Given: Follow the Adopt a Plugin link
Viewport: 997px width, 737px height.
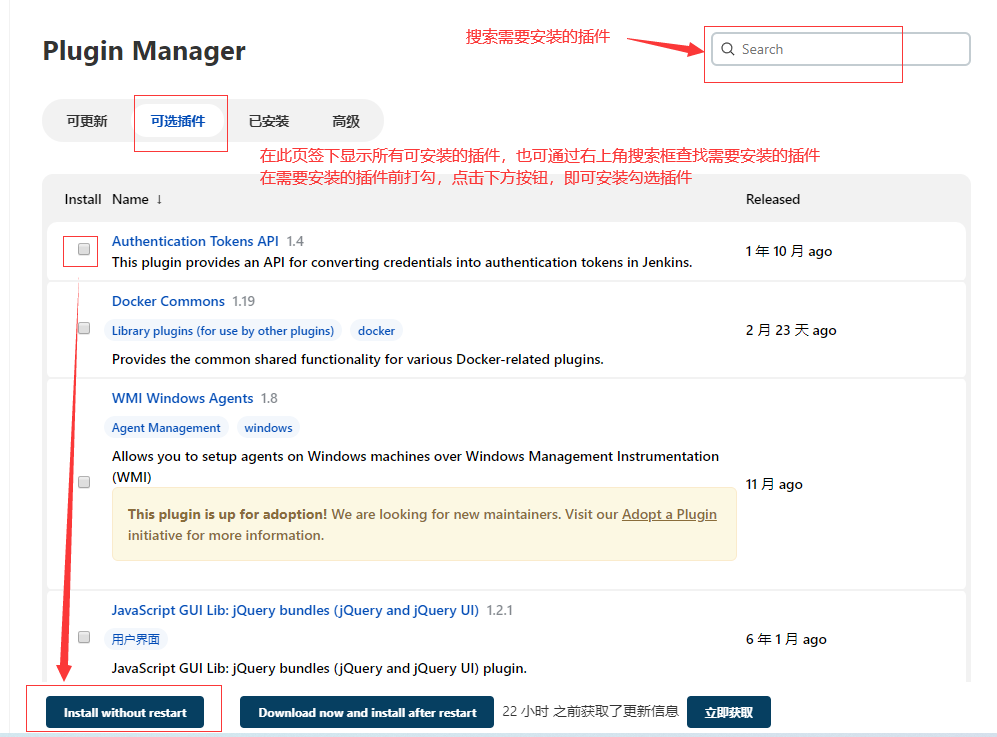Looking at the screenshot, I should click(x=669, y=514).
